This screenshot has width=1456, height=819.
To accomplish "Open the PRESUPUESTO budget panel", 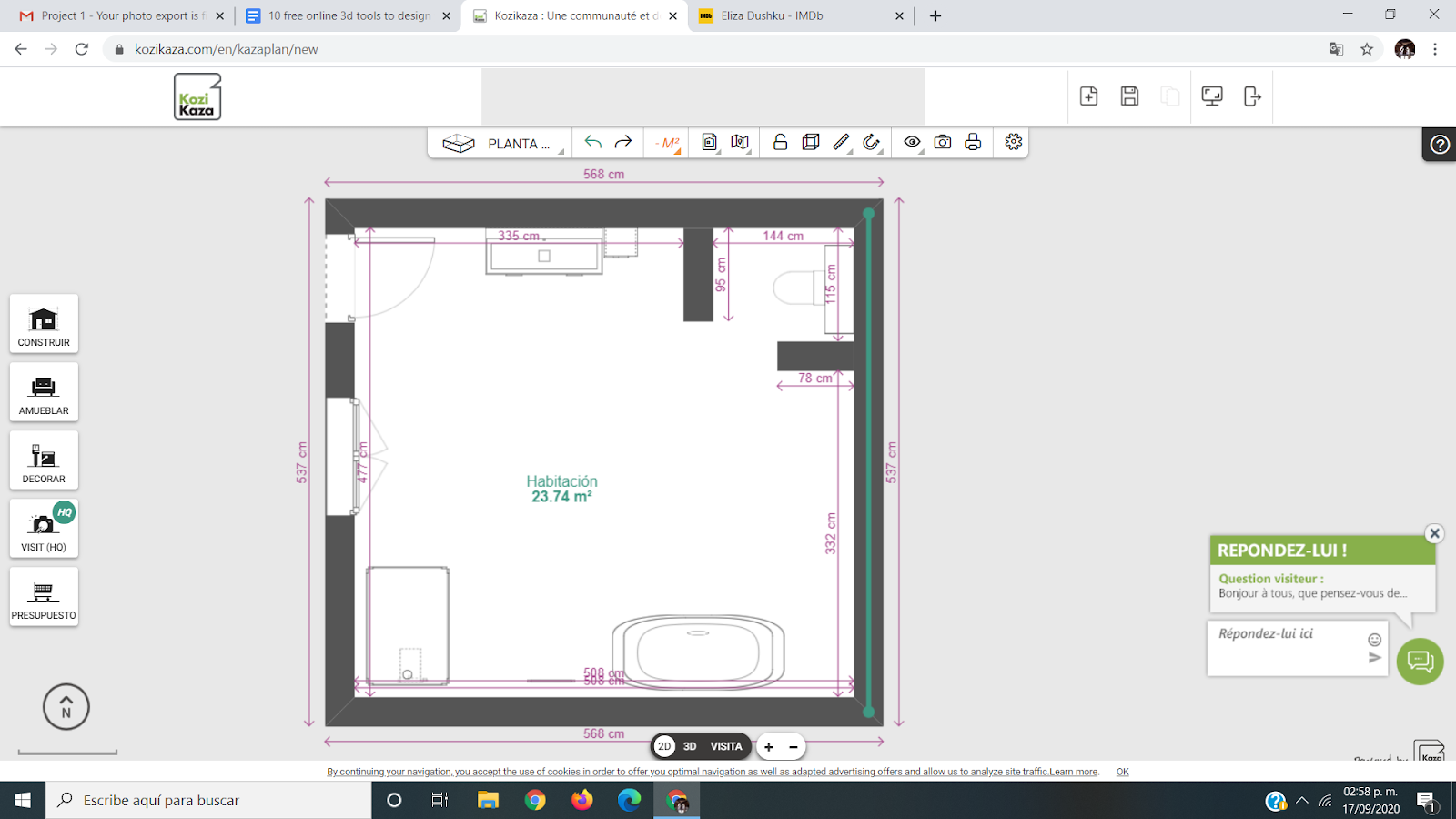I will click(x=44, y=596).
